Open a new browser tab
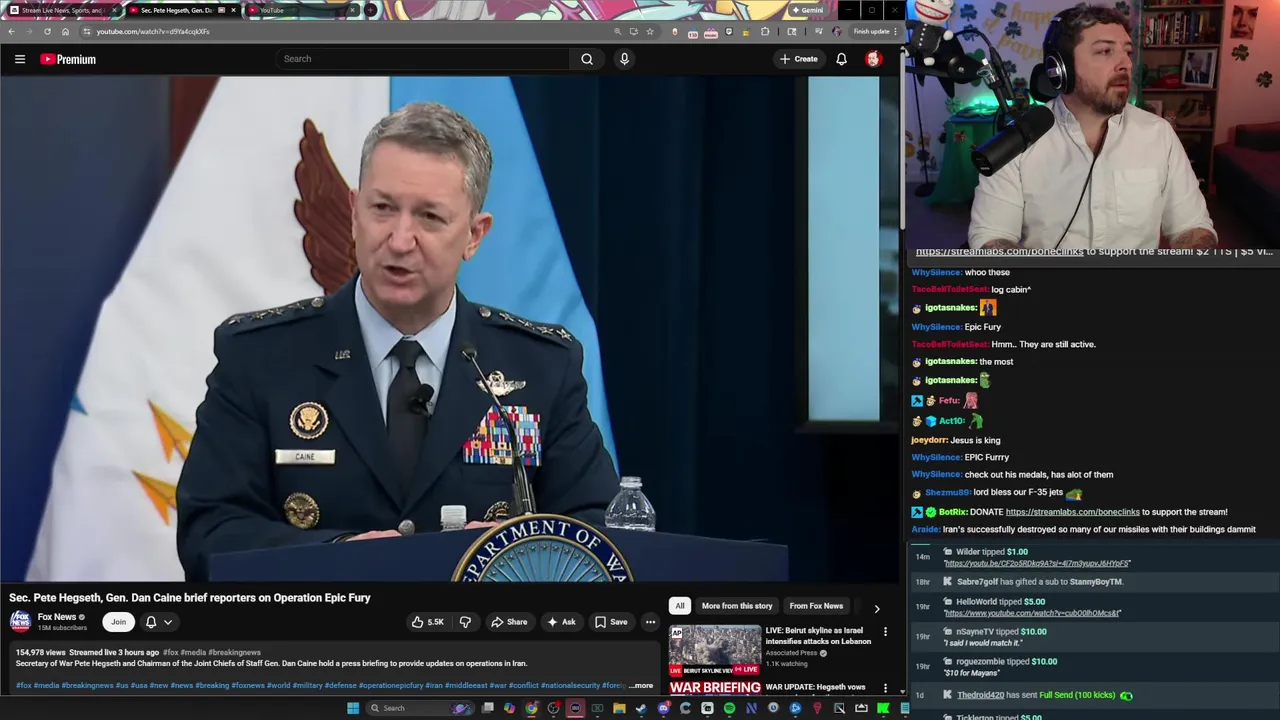Image resolution: width=1280 pixels, height=720 pixels. 371,10
